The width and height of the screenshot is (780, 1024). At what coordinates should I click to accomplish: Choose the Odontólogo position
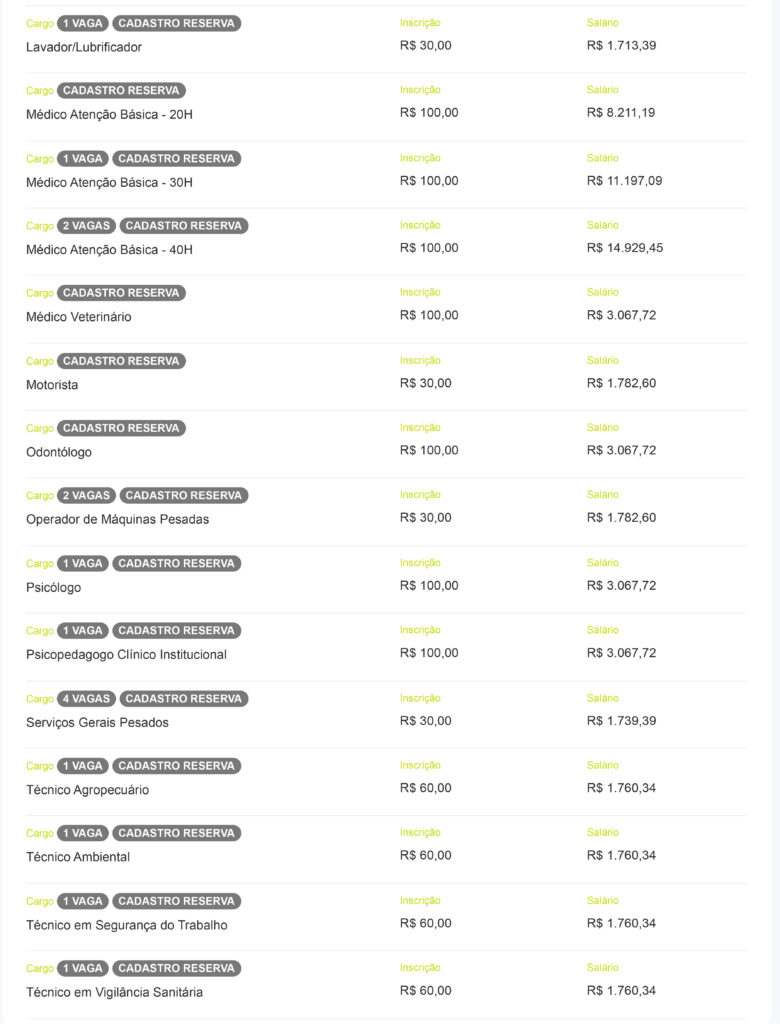click(x=59, y=452)
